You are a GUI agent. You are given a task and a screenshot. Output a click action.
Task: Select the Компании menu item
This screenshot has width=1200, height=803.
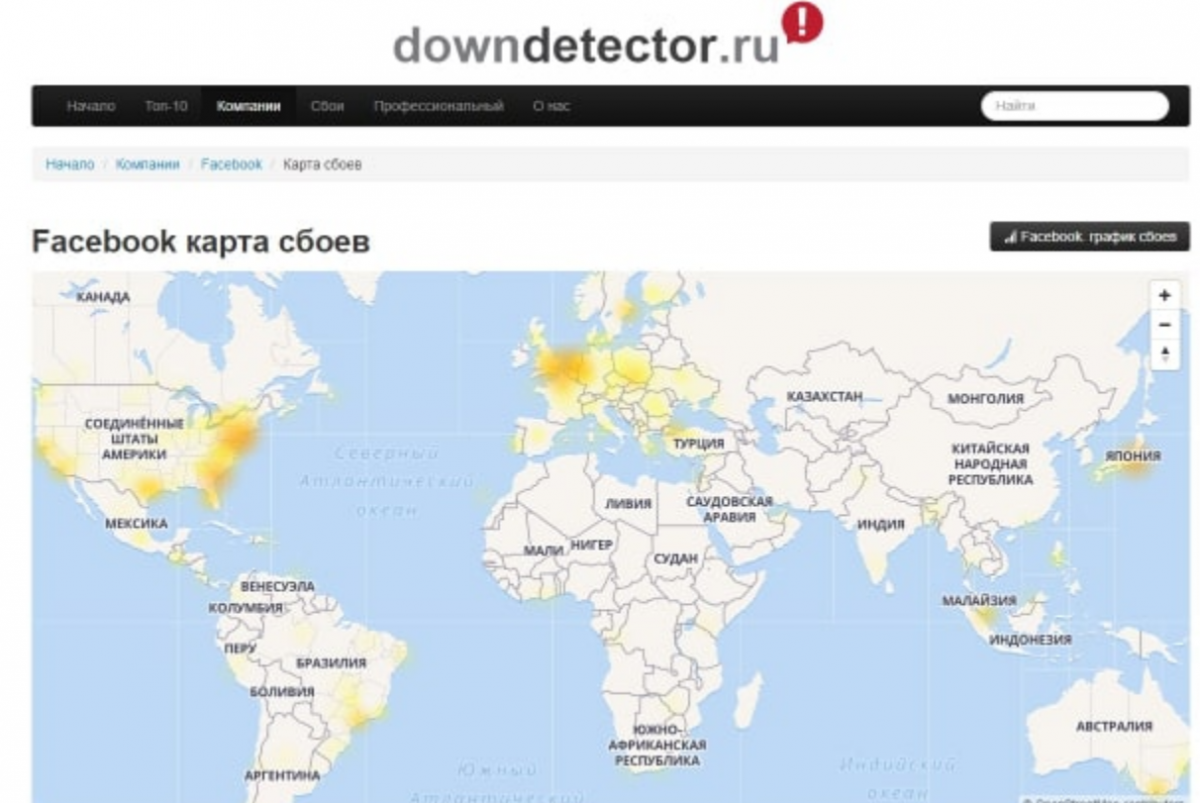pyautogui.click(x=249, y=106)
